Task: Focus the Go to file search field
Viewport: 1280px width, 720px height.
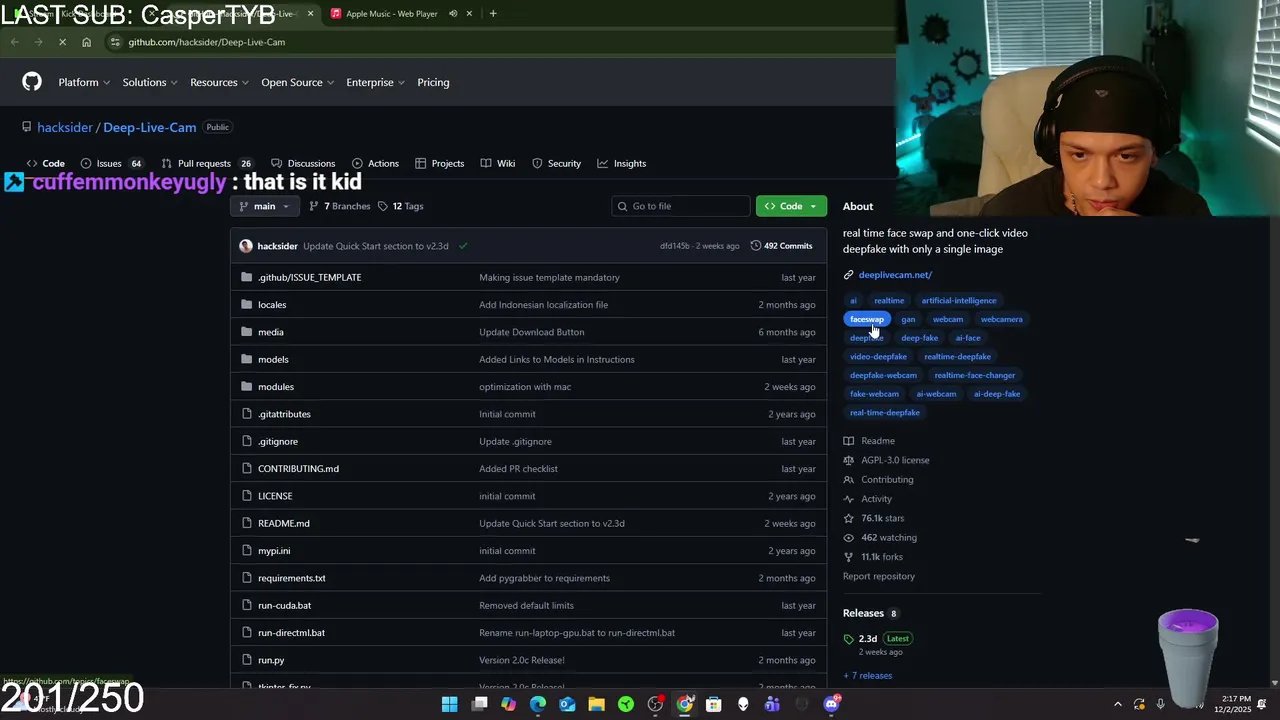Action: [681, 206]
